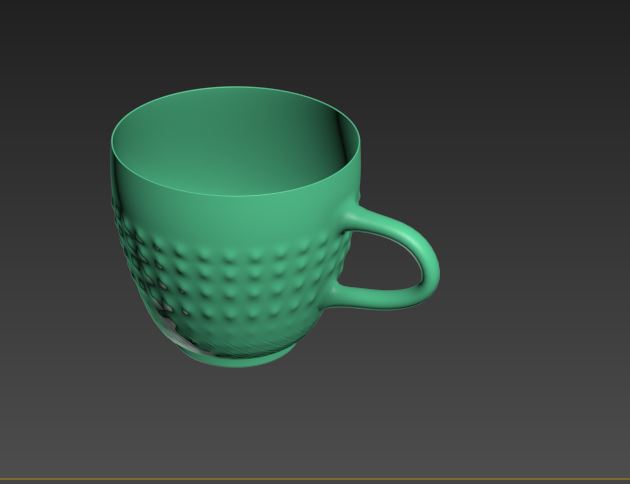The image size is (630, 484).
Task: Click the top rim of the cup
Action: click(235, 89)
